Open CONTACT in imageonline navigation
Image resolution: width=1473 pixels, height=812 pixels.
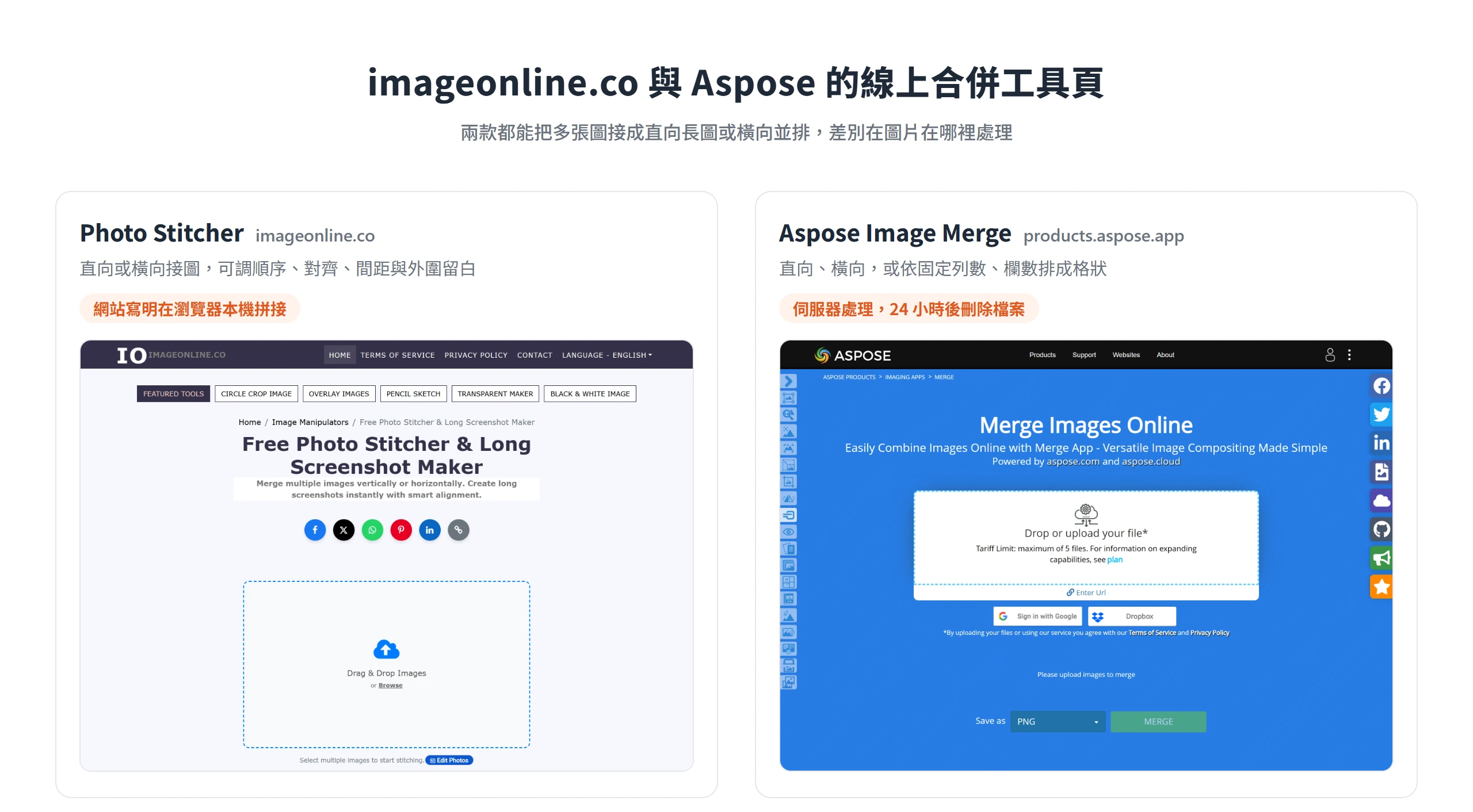(x=535, y=355)
